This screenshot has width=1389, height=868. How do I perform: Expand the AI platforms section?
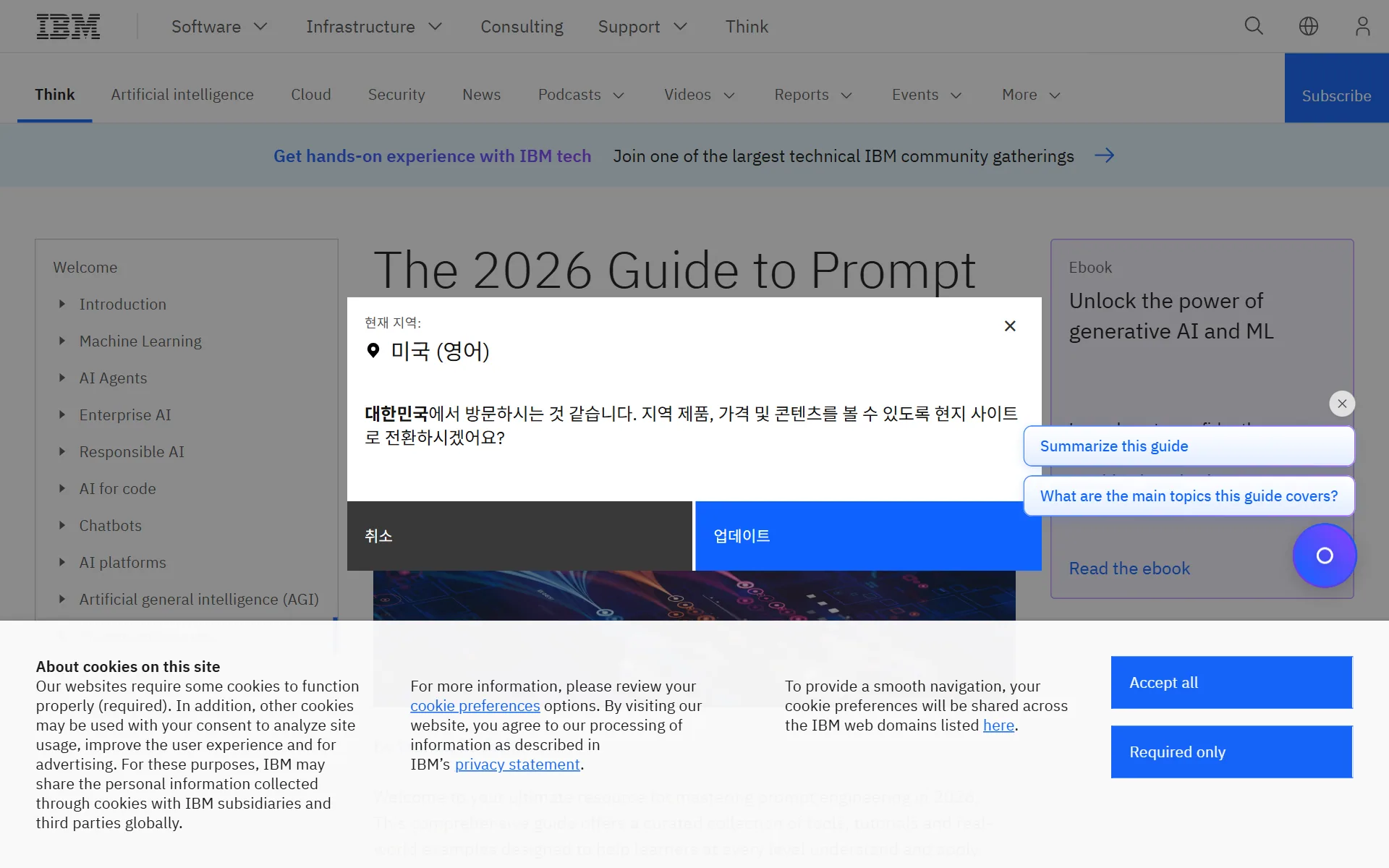click(62, 562)
